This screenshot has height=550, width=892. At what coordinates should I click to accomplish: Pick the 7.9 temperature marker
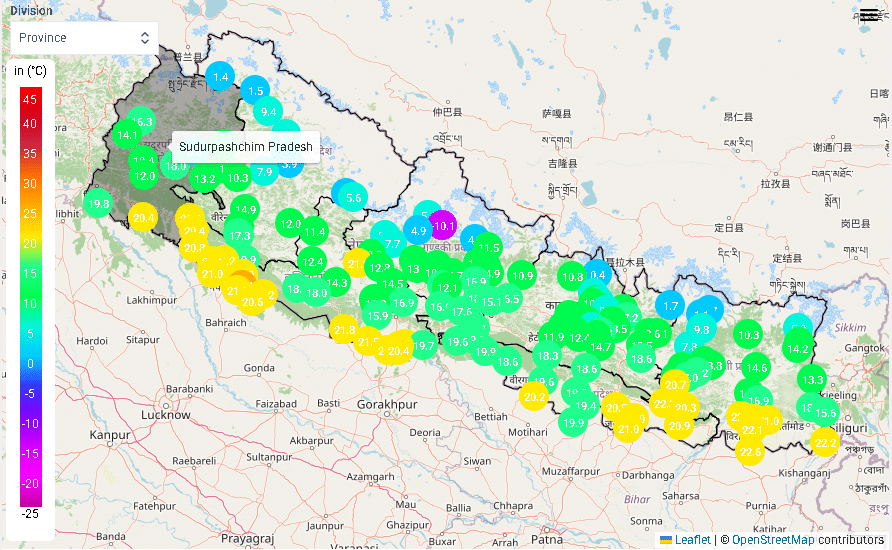tap(265, 171)
